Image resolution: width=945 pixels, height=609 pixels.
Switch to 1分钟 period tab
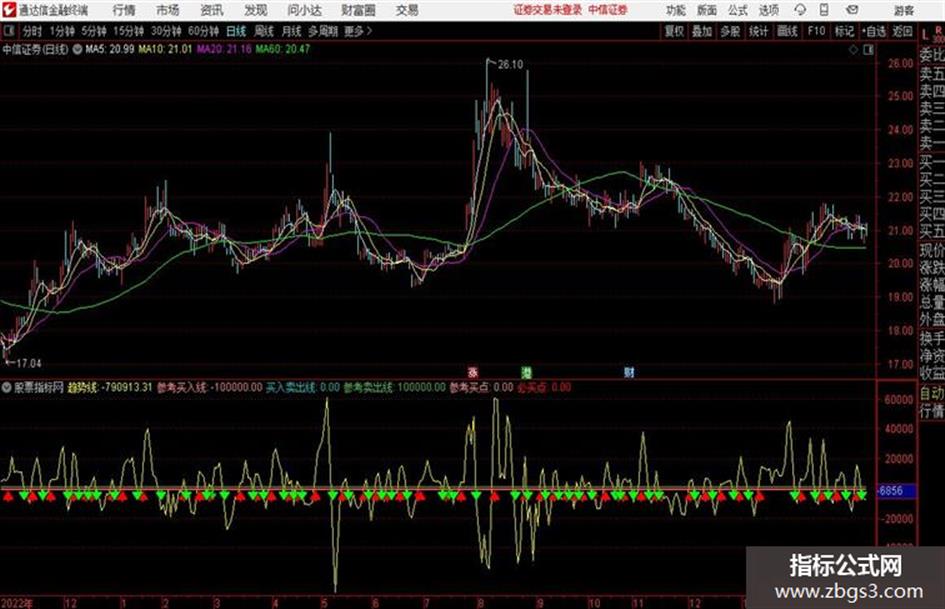pos(62,31)
